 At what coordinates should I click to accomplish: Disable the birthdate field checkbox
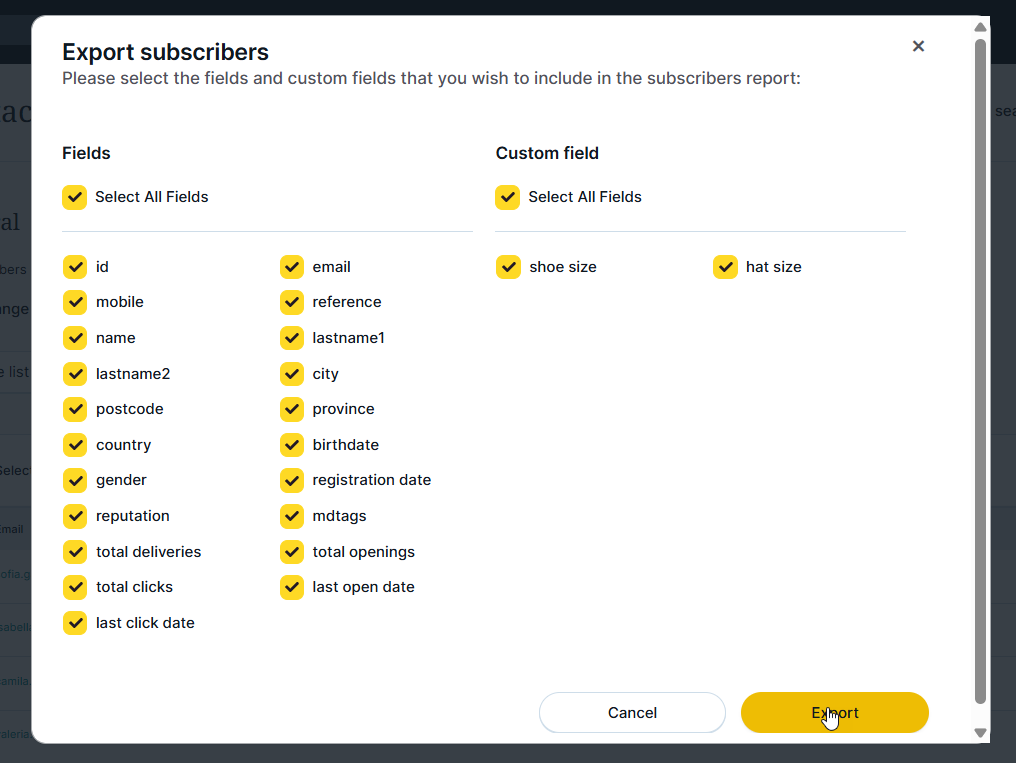tap(292, 445)
